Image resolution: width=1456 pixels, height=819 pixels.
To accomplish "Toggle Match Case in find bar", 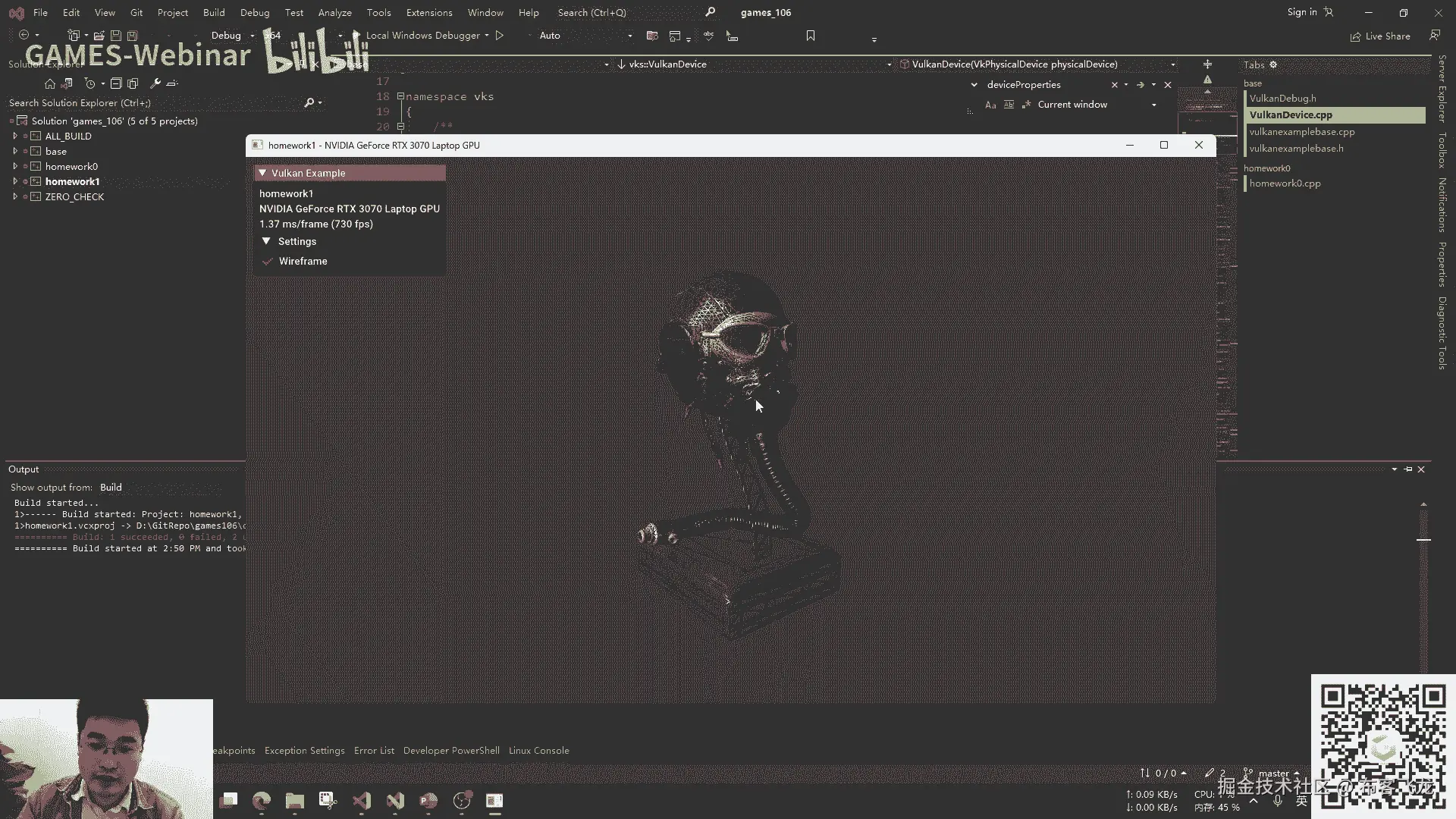I will click(x=990, y=105).
